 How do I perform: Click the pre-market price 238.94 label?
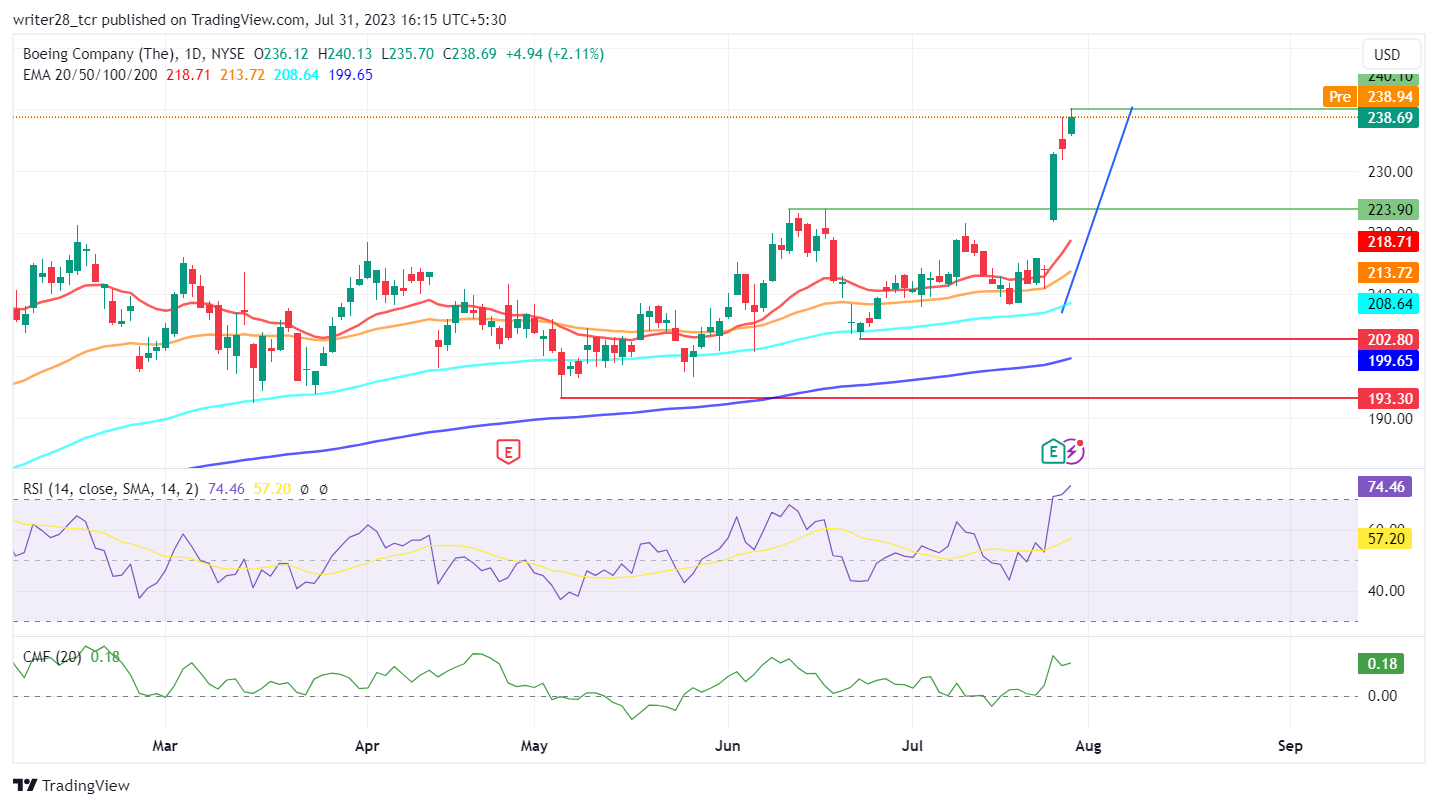[x=1388, y=97]
